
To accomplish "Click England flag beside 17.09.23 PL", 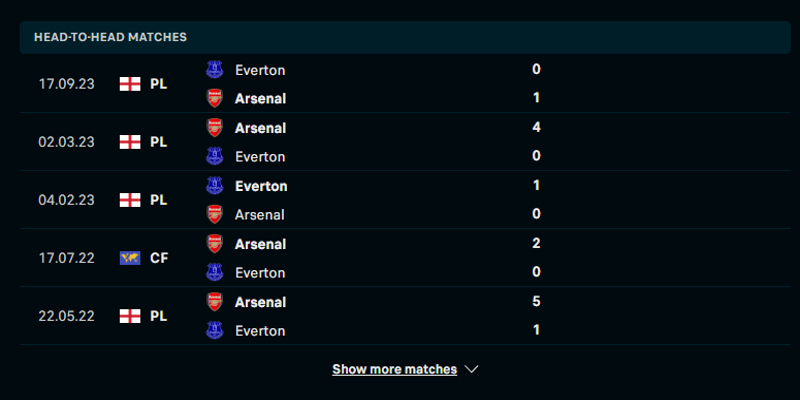I will pos(129,84).
